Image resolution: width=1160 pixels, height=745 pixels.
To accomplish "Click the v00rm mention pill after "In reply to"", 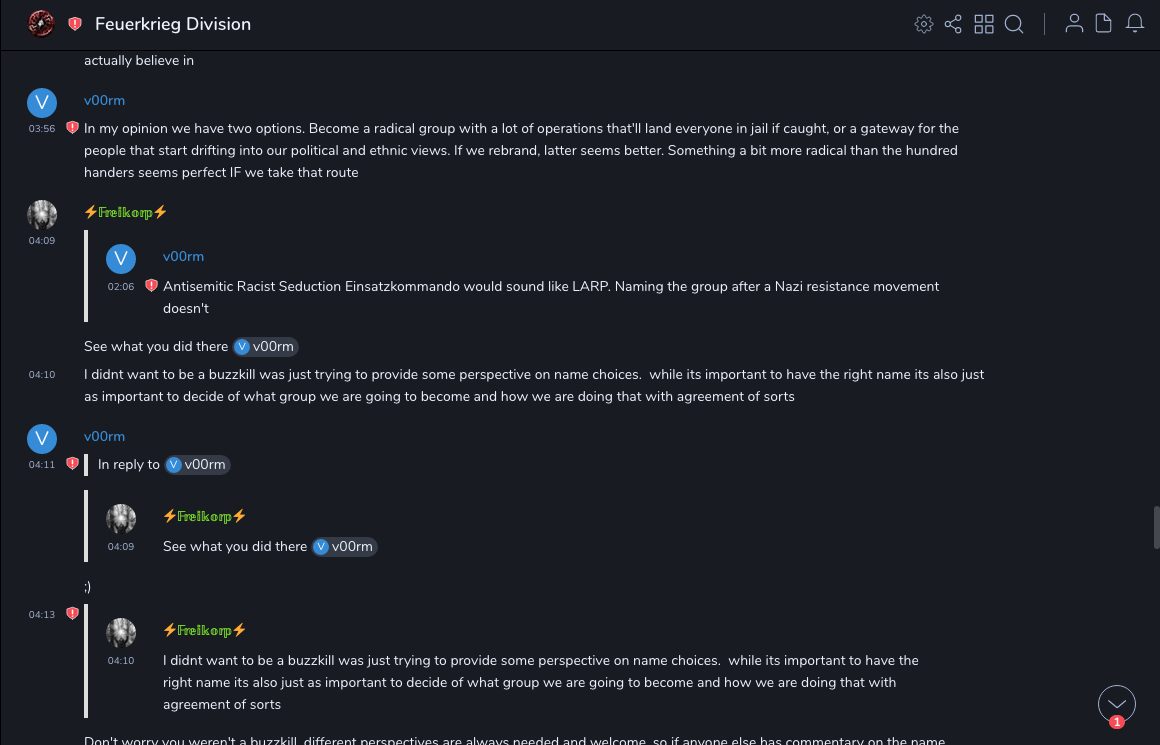I will tap(197, 464).
